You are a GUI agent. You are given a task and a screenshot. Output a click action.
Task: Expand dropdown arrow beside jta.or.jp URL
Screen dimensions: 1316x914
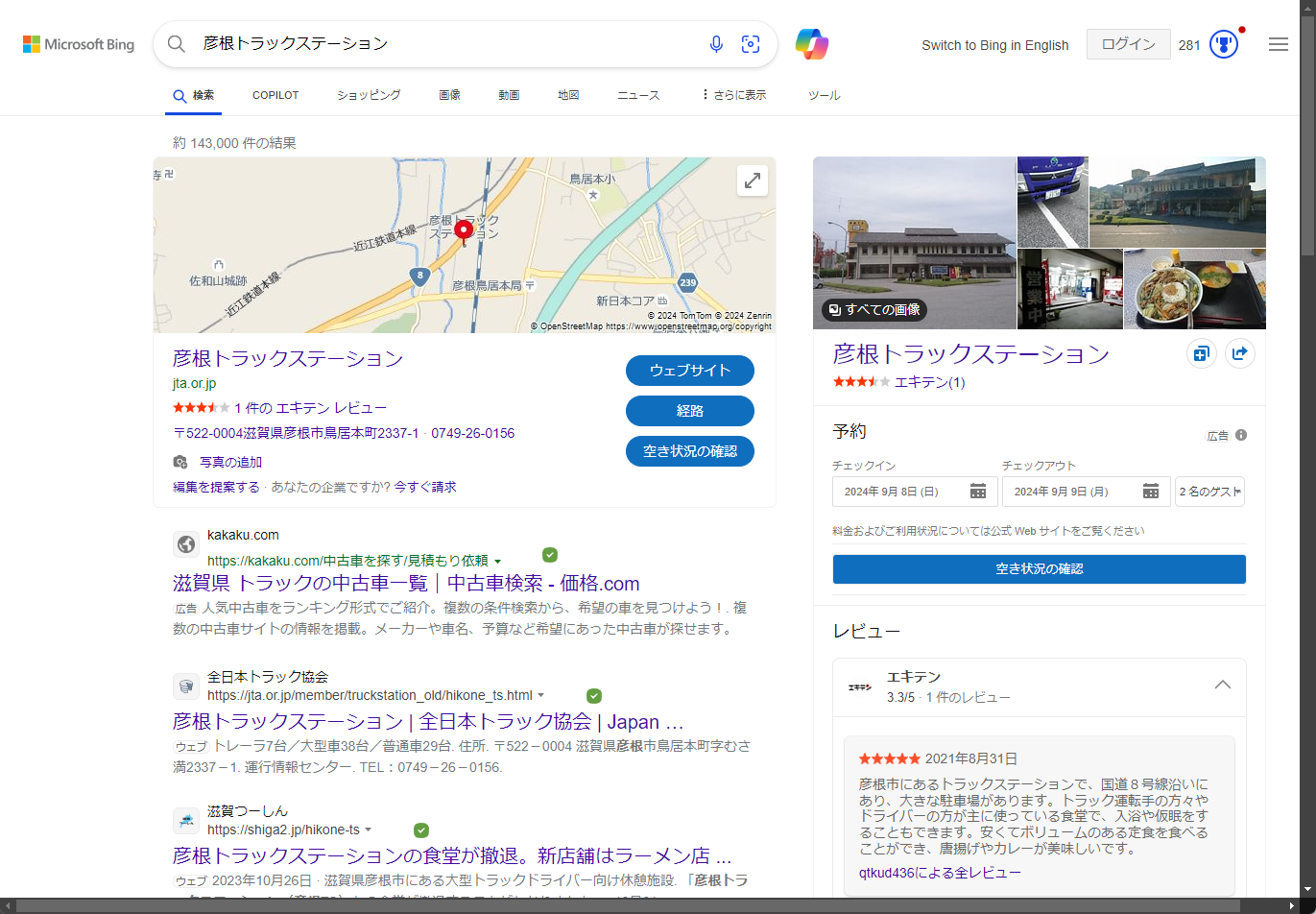click(x=541, y=695)
